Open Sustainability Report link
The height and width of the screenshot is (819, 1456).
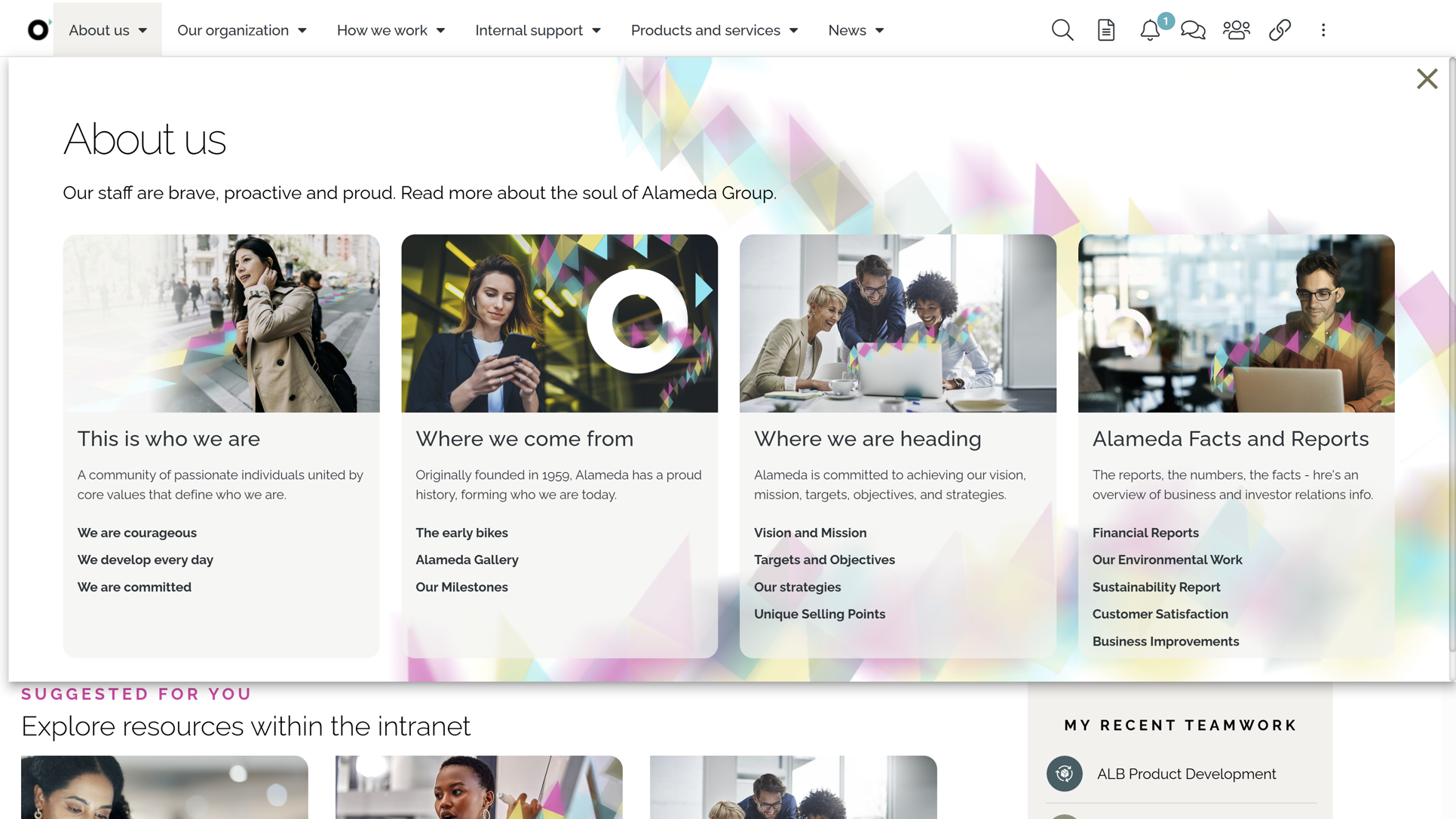click(x=1156, y=587)
